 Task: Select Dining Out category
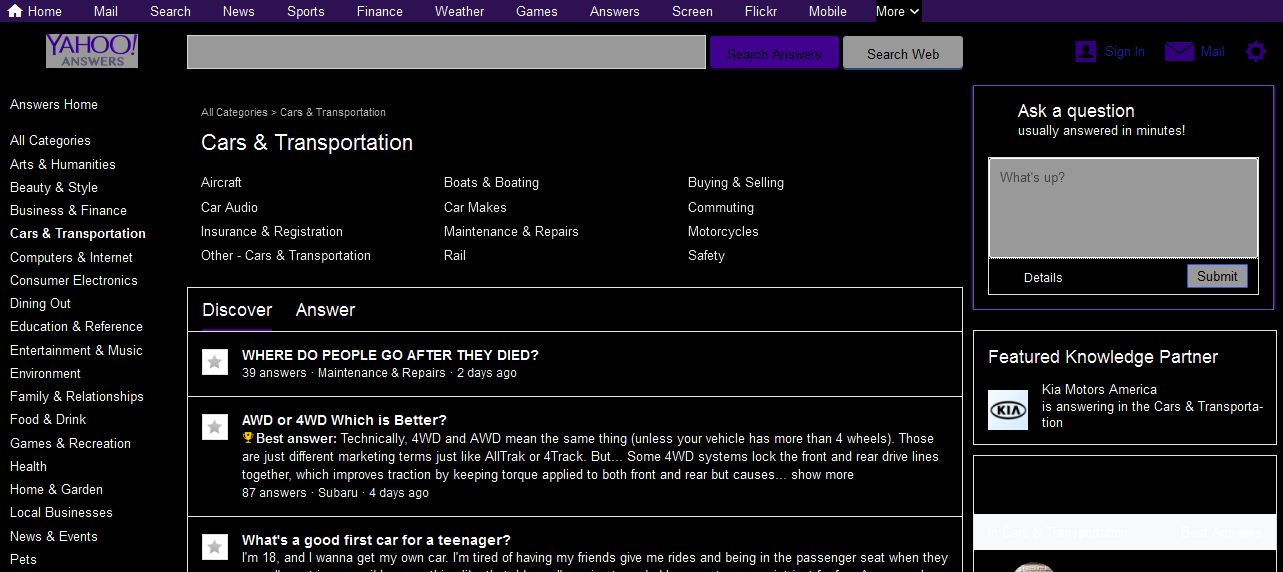click(x=40, y=303)
